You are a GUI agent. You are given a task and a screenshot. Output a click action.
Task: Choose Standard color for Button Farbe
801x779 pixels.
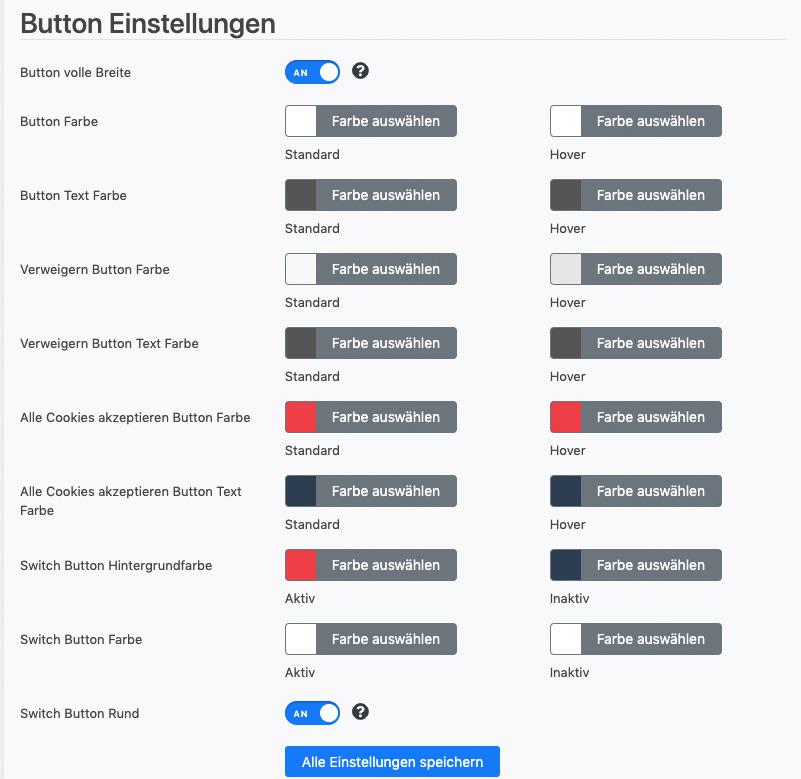(x=371, y=121)
